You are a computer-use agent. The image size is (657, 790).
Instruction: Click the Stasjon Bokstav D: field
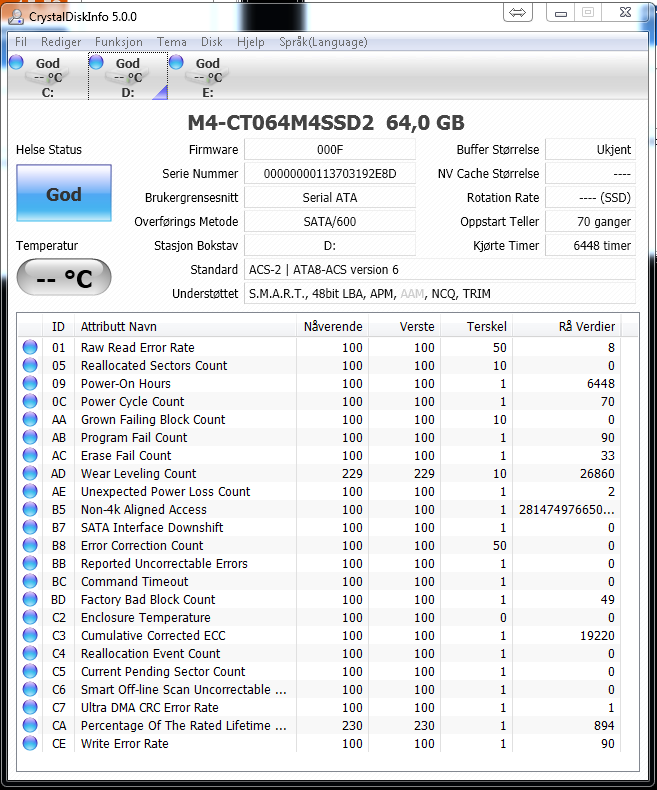point(330,246)
